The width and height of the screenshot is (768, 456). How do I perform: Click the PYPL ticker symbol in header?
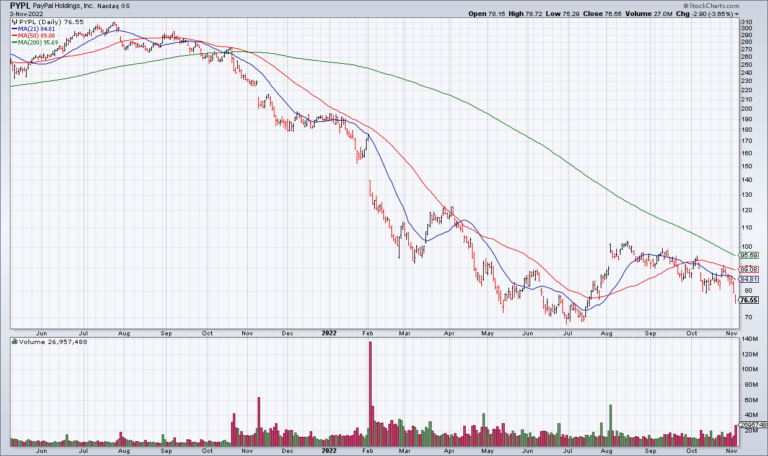[21, 6]
